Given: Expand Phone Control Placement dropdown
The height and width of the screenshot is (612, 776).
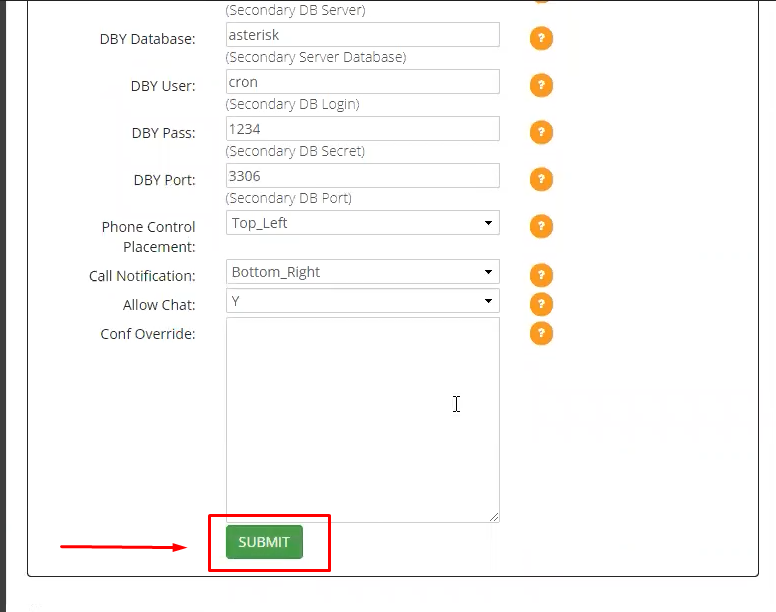Looking at the screenshot, I should (362, 223).
